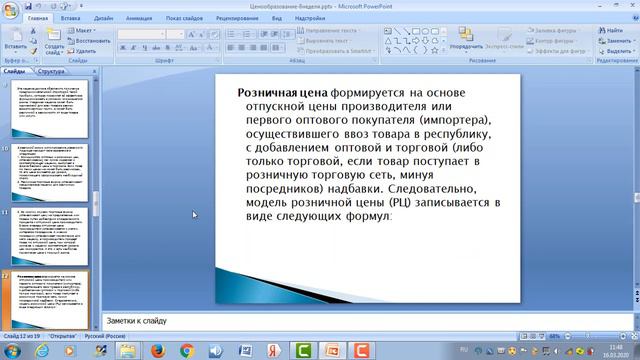Click the Office button
Screen dimensions: 640x360
point(11,10)
